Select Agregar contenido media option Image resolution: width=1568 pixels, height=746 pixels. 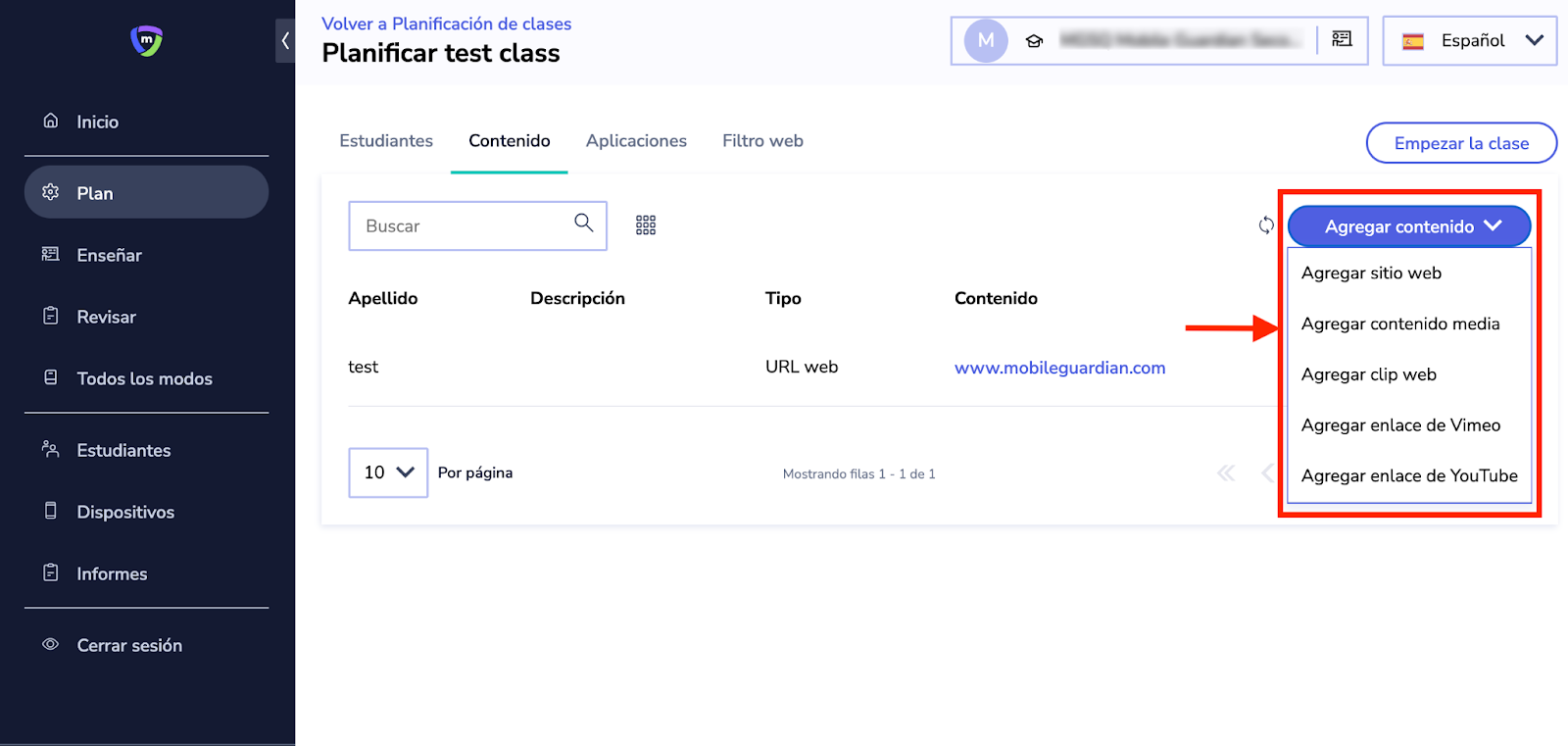[x=1399, y=324]
